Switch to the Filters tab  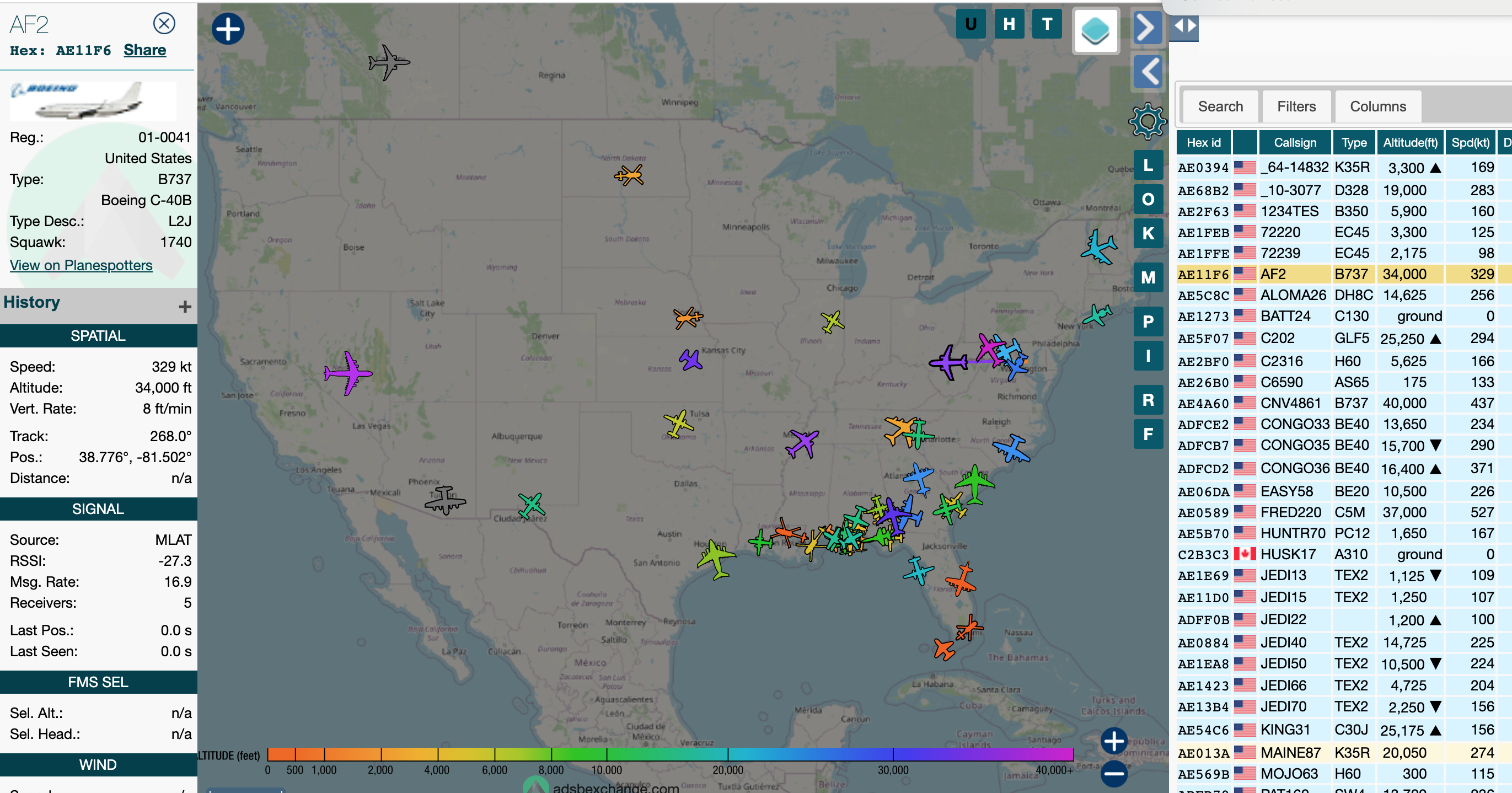[x=1296, y=106]
